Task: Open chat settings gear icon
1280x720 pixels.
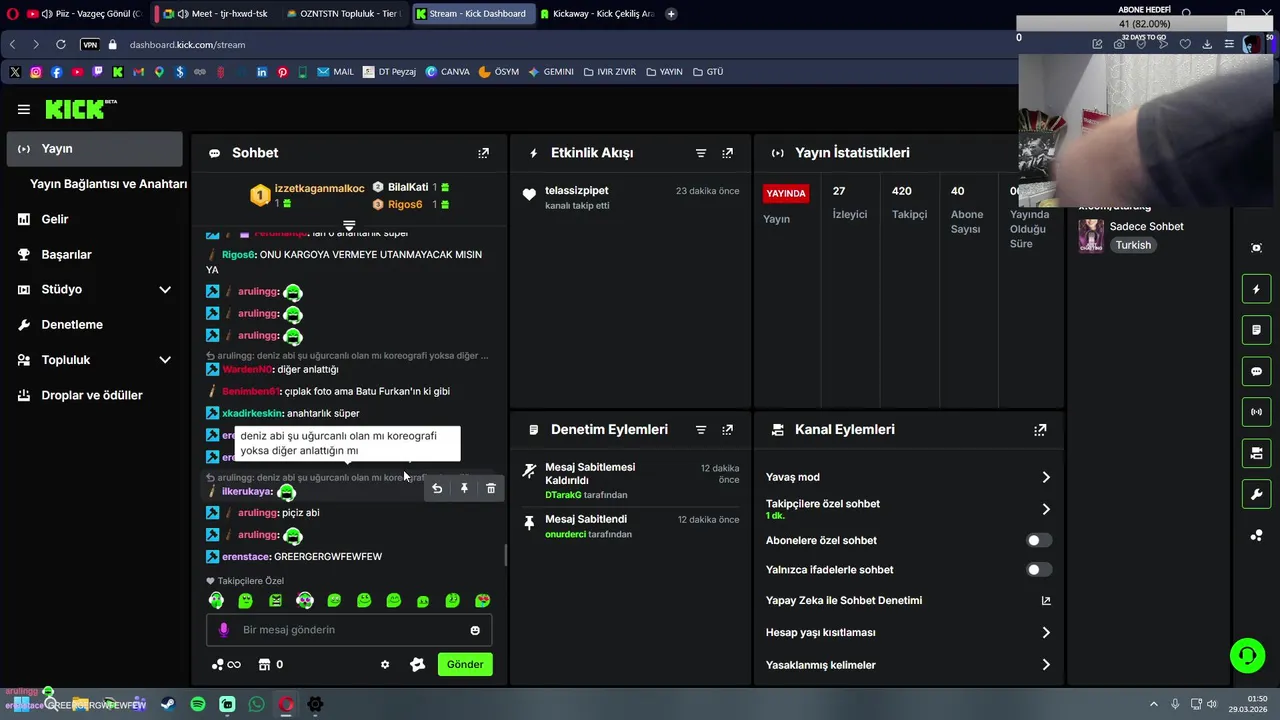Action: click(x=385, y=664)
